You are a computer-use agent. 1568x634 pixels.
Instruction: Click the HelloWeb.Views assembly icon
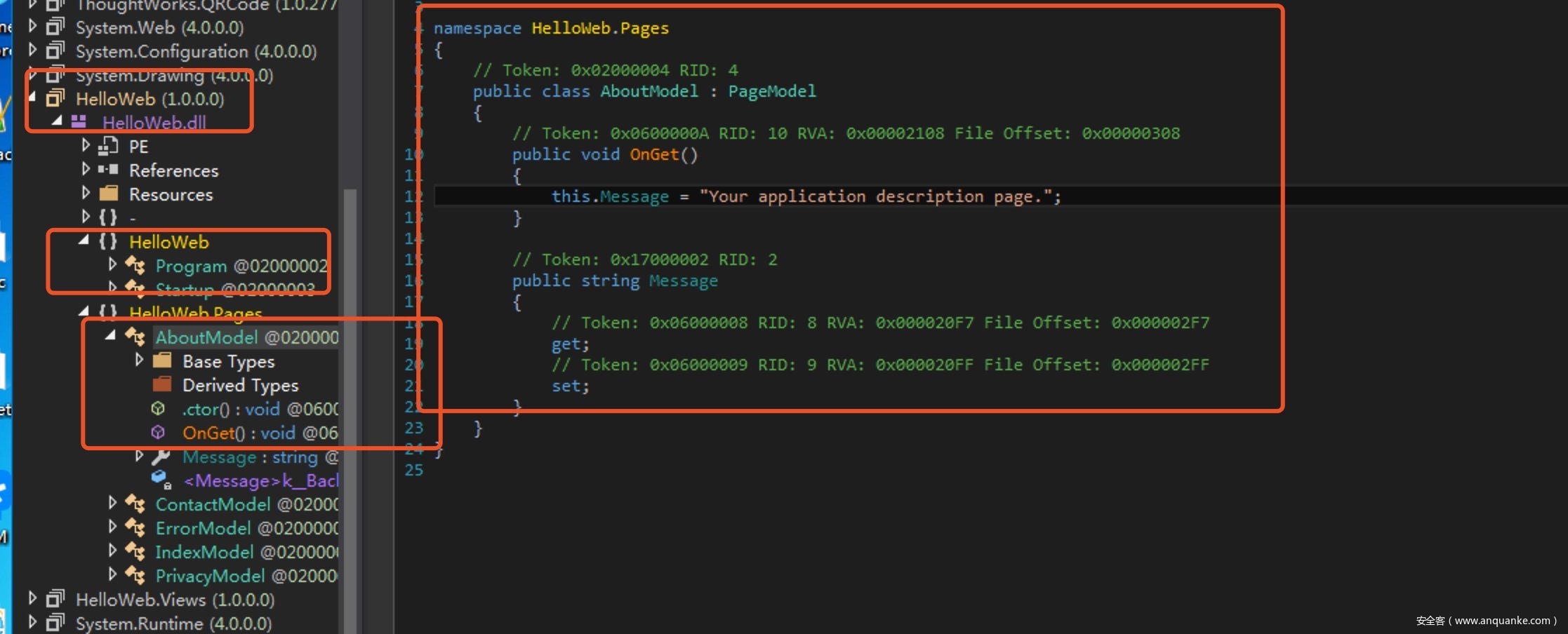click(55, 599)
